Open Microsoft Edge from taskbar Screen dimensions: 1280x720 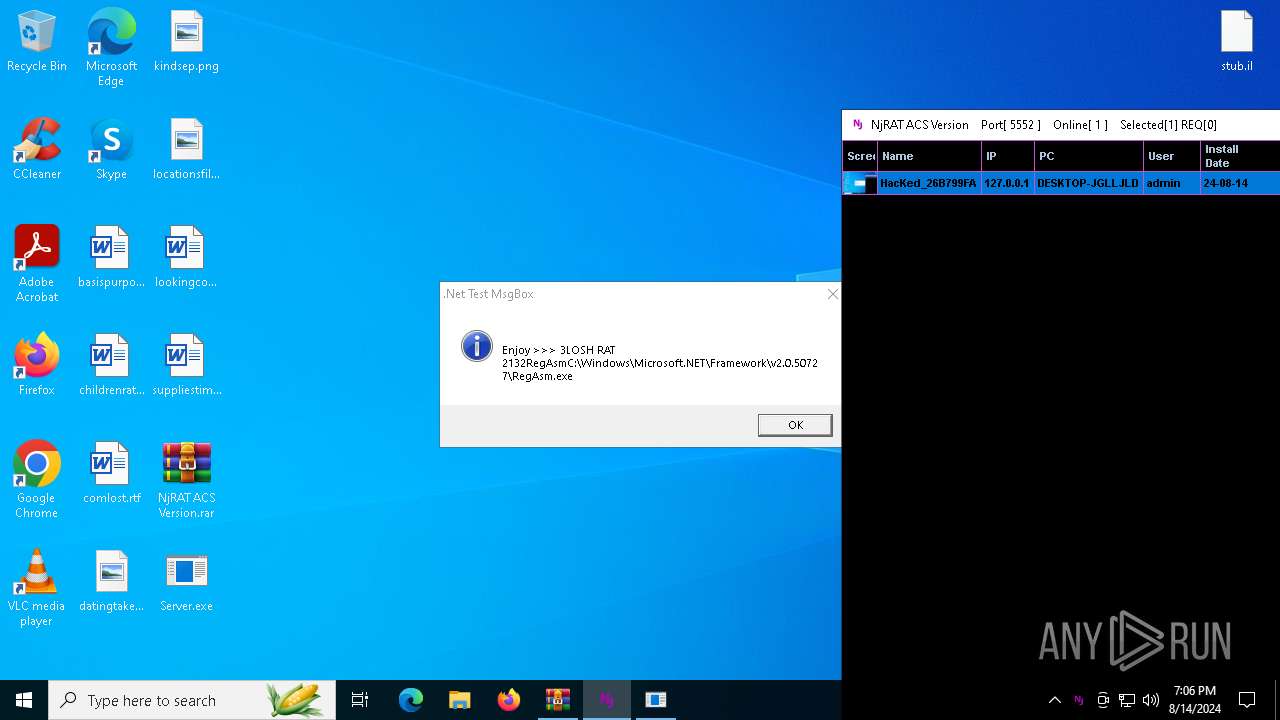pos(411,700)
